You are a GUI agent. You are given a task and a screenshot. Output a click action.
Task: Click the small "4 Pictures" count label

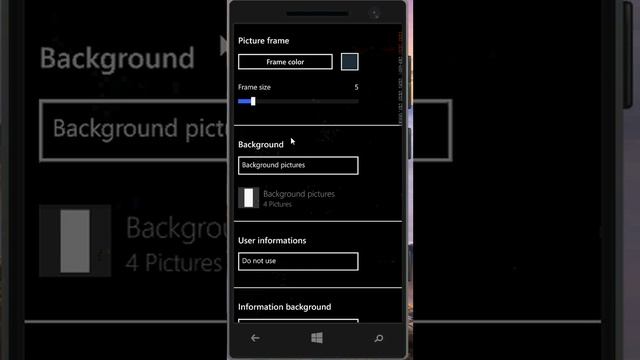tap(278, 204)
